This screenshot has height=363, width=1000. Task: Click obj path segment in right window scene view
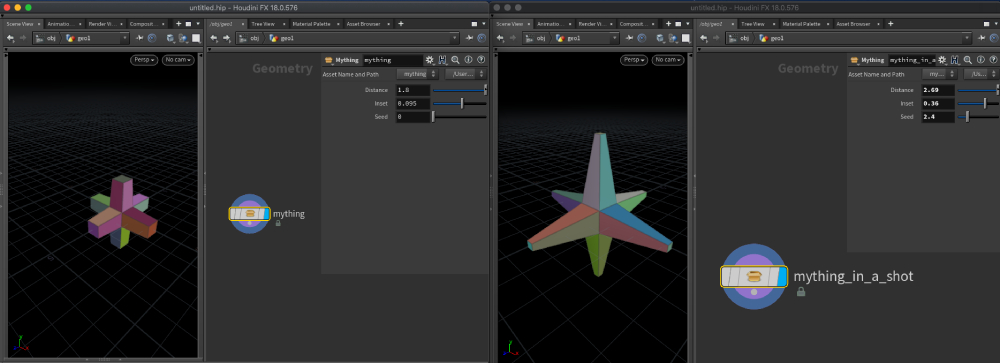[x=536, y=38]
